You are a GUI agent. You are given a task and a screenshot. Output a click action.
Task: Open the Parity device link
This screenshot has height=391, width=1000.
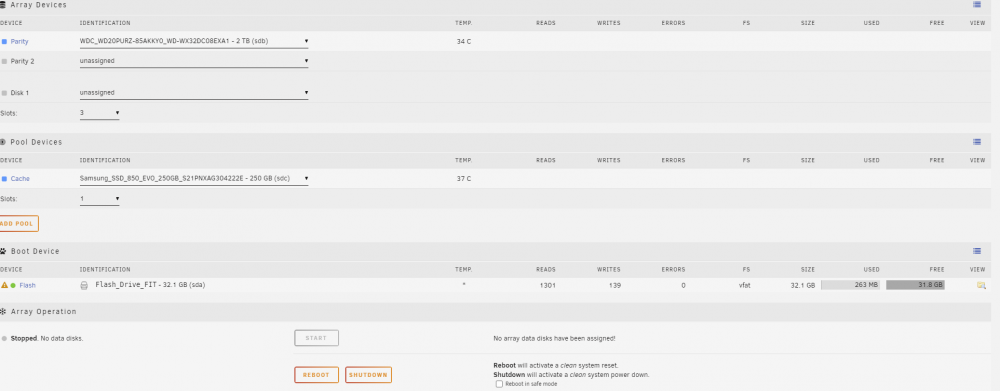pos(19,41)
